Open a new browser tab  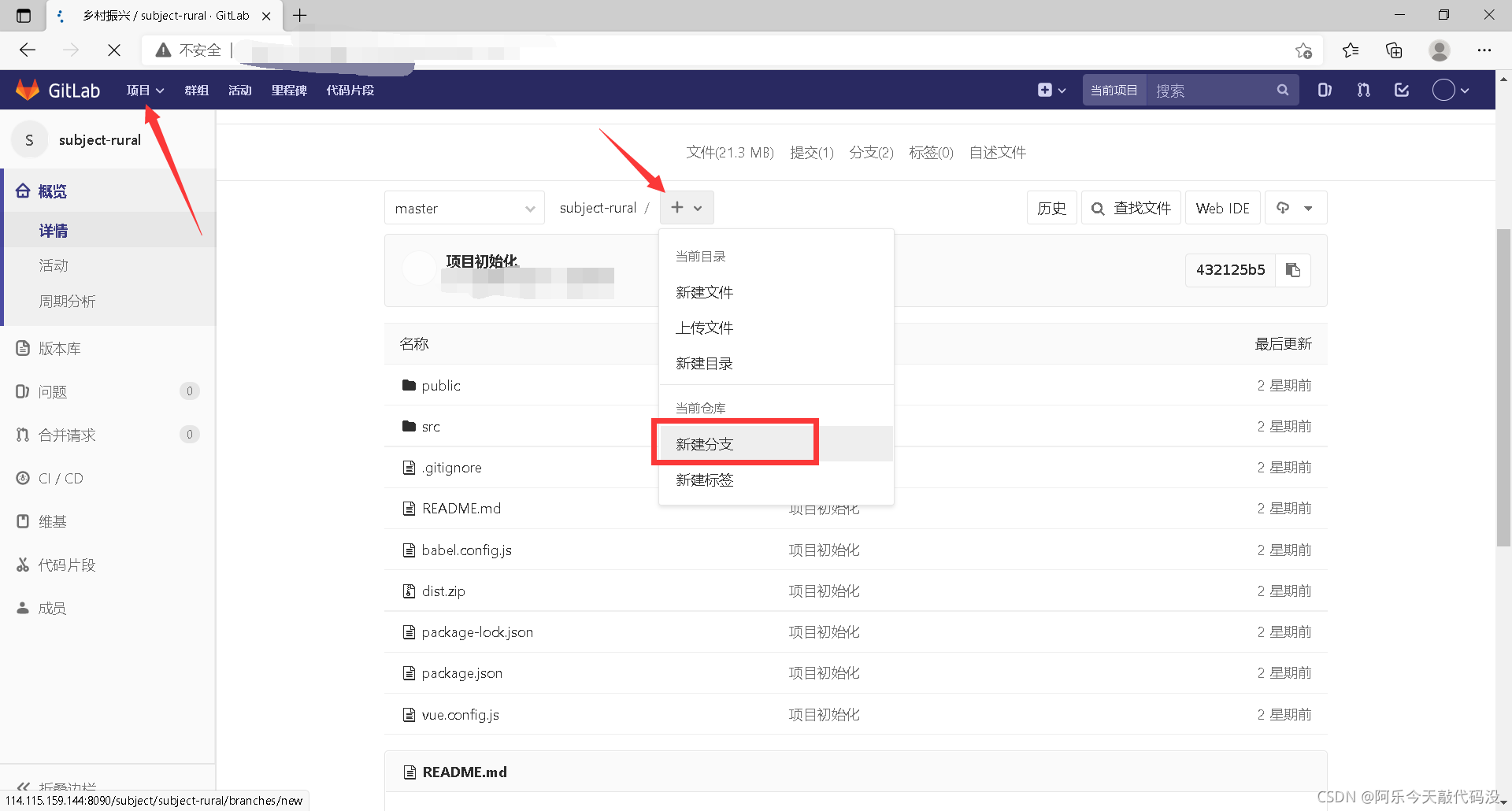point(300,15)
